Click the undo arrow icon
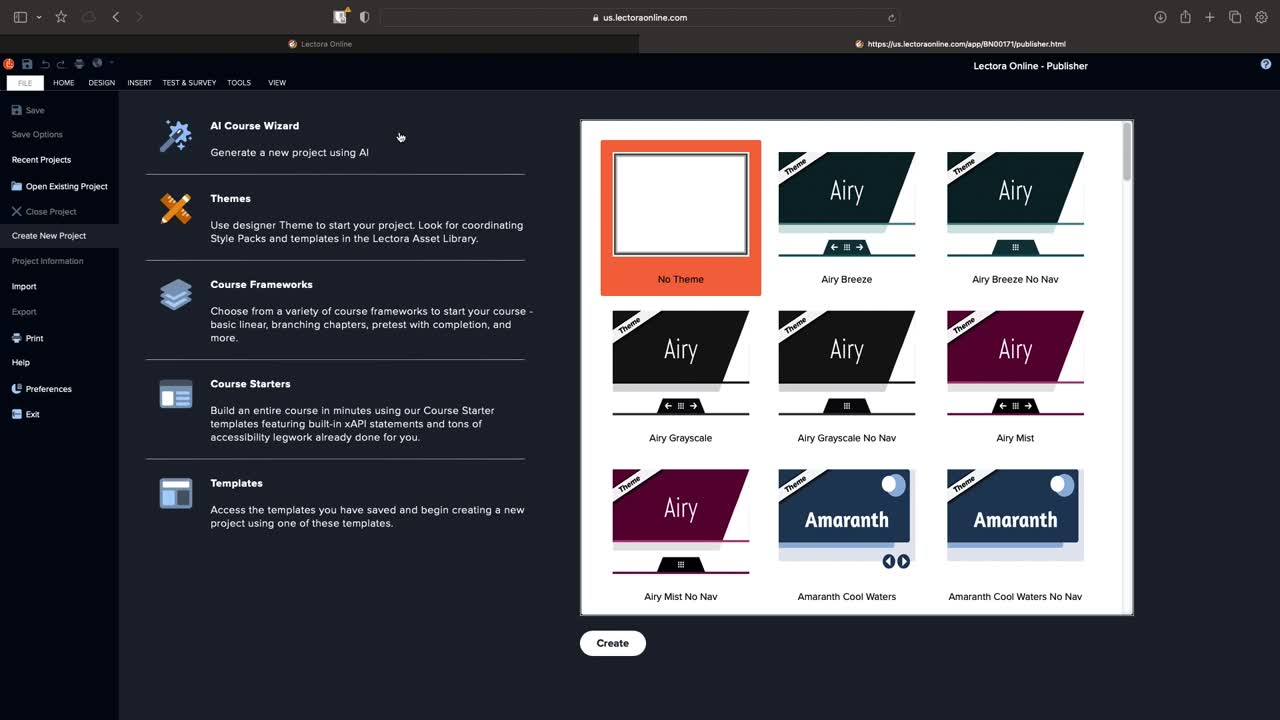1280x720 pixels. [45, 64]
